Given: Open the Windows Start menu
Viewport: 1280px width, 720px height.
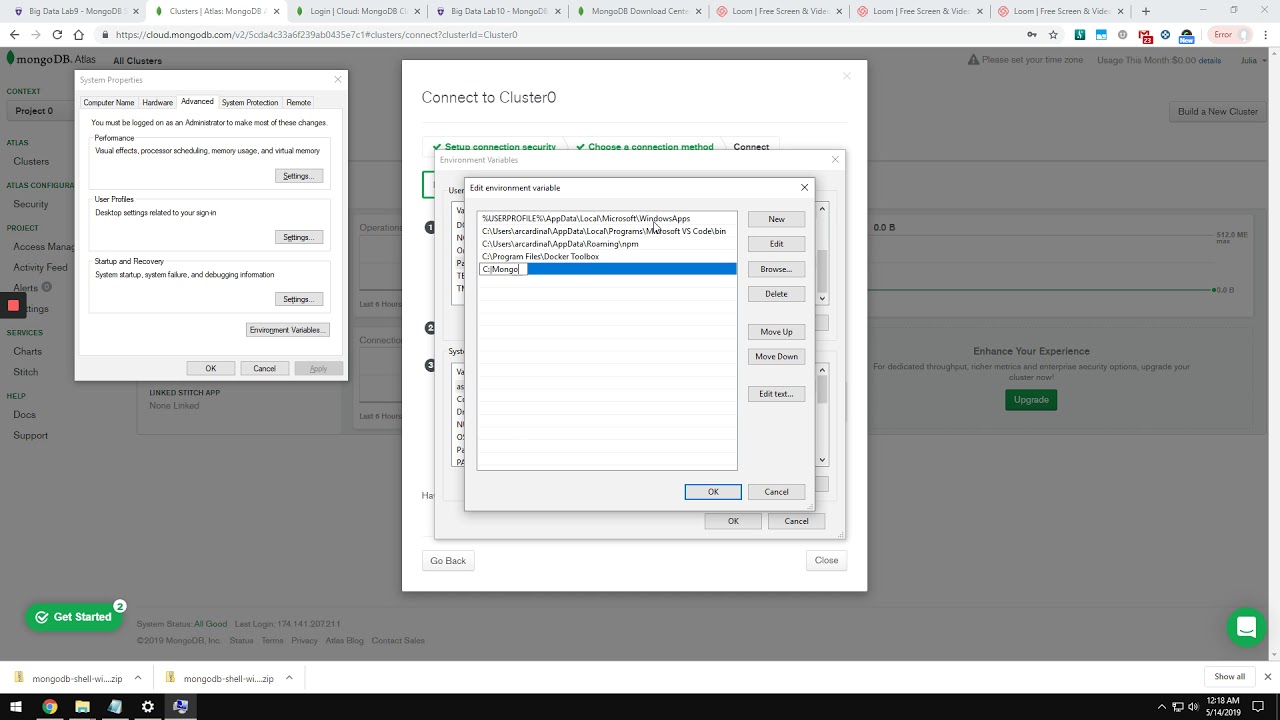Looking at the screenshot, I should pyautogui.click(x=16, y=706).
